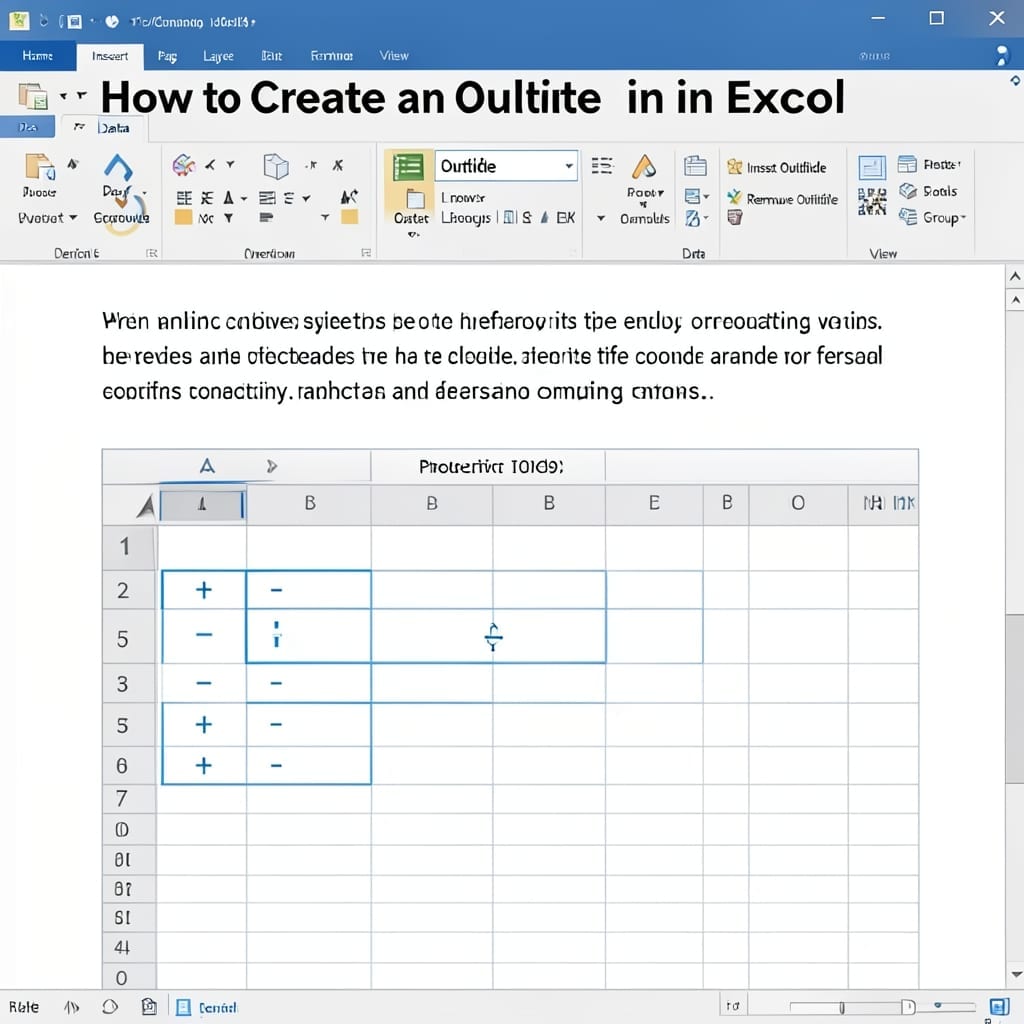
Task: Click the table sheet icon above Drta
Action: pyautogui.click(x=695, y=166)
